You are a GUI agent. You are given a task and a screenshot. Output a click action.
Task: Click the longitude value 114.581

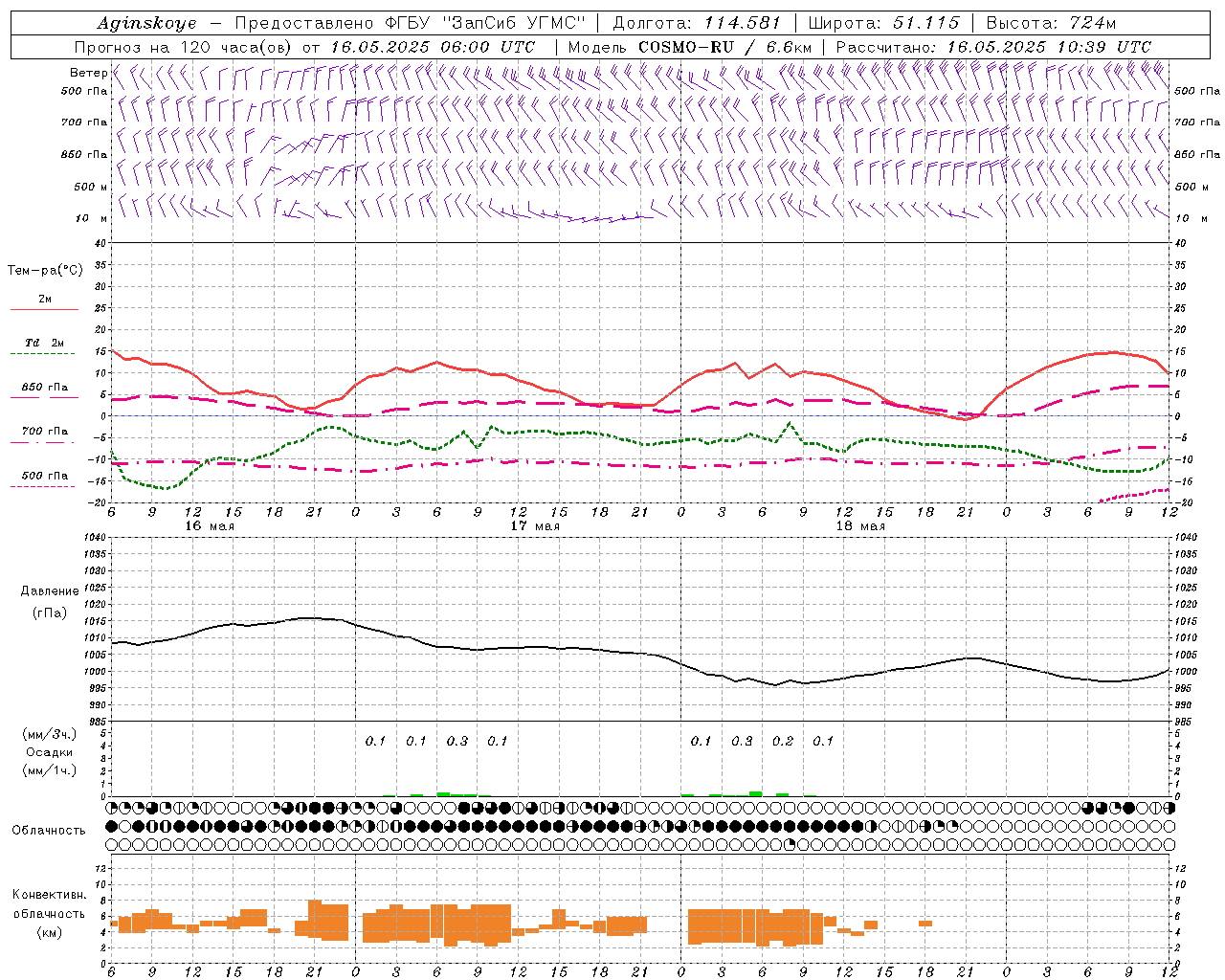[x=743, y=23]
